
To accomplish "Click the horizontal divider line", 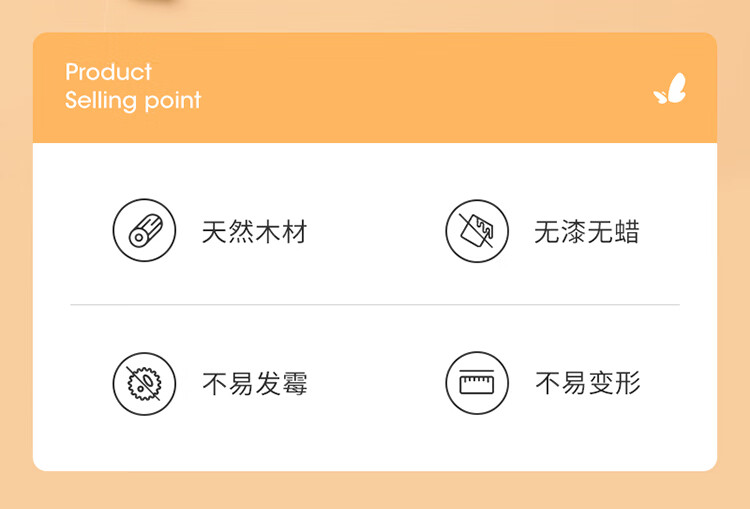I will [x=375, y=304].
